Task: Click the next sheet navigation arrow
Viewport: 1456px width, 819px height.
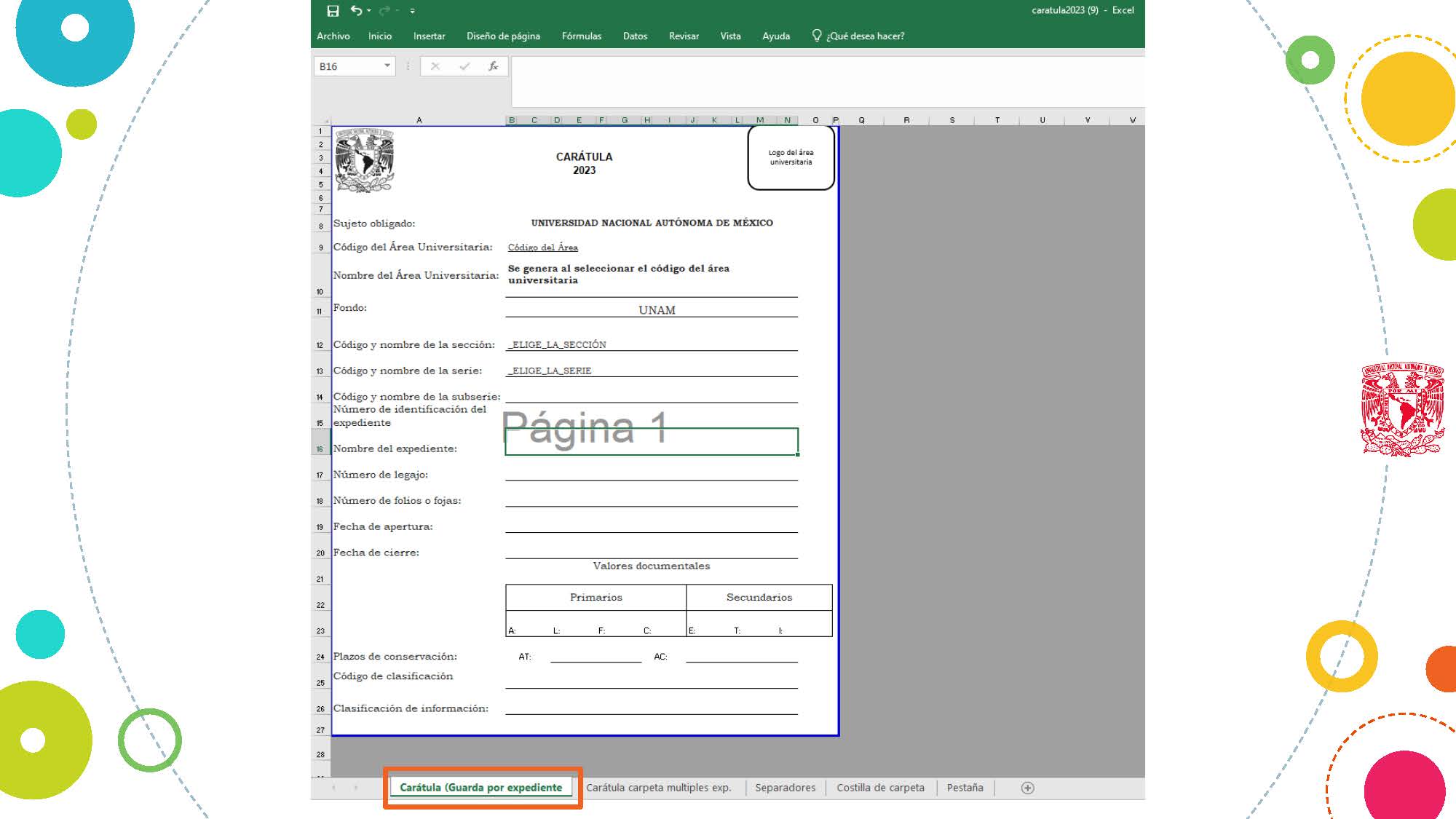Action: pos(356,788)
